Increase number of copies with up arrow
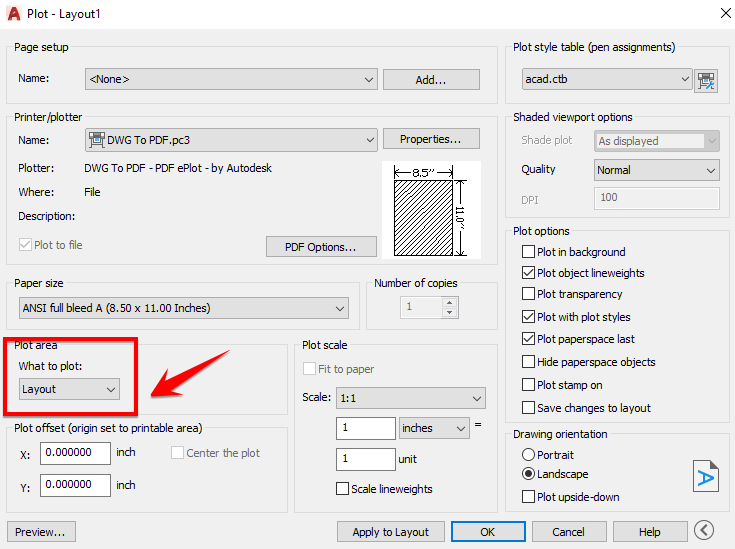 [450, 302]
